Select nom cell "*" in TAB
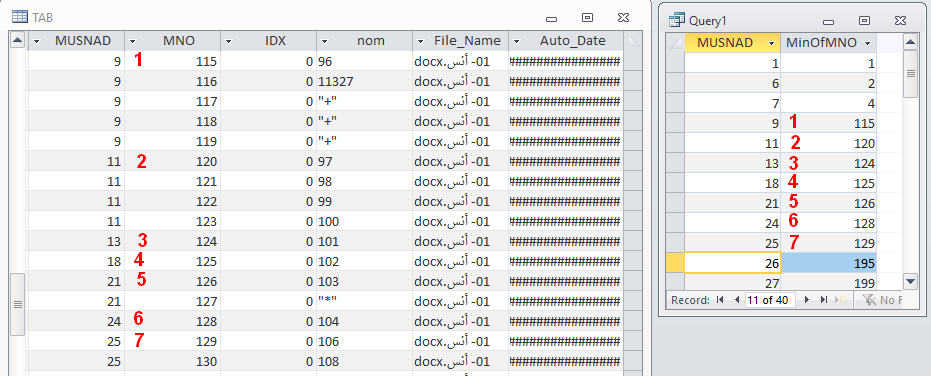 (365, 301)
